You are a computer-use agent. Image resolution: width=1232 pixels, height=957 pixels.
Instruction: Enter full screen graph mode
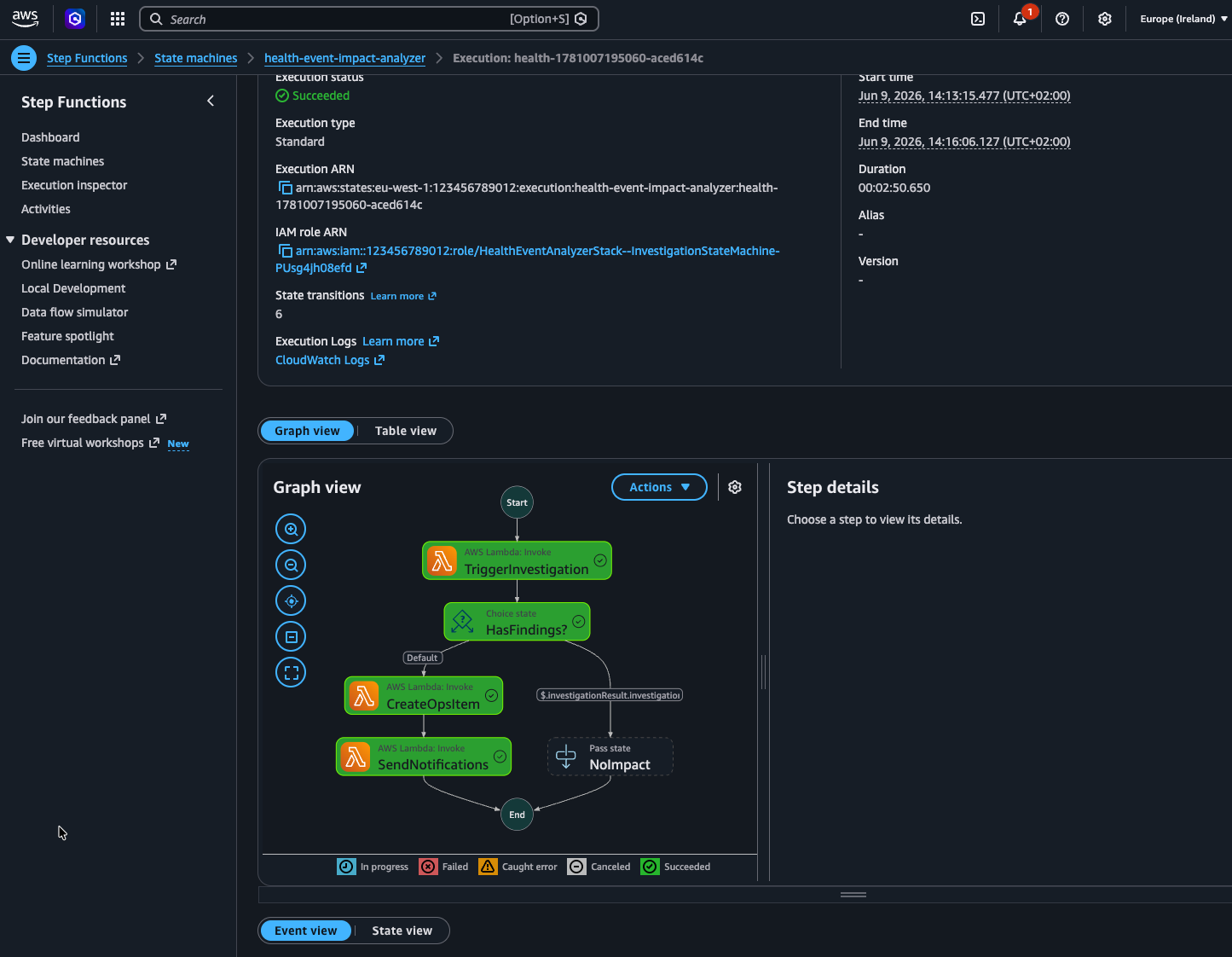click(x=291, y=672)
